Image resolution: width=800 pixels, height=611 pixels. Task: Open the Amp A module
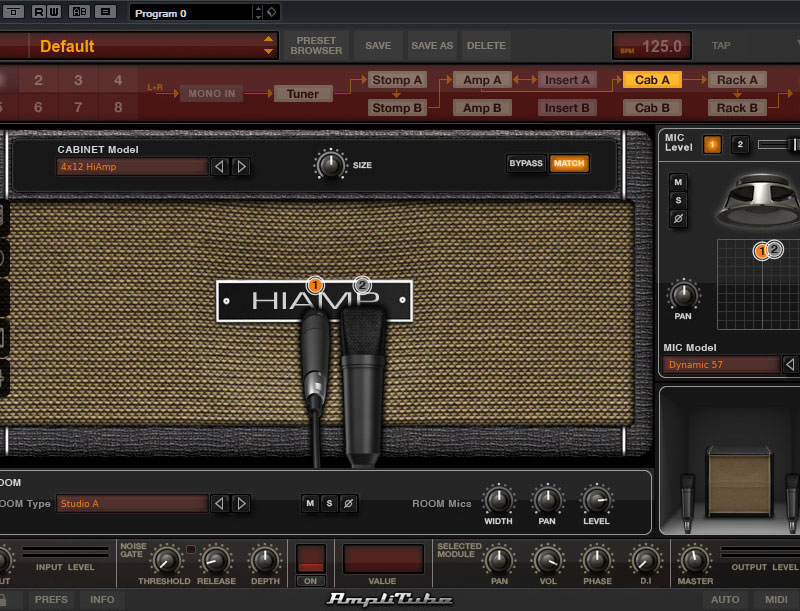click(482, 80)
